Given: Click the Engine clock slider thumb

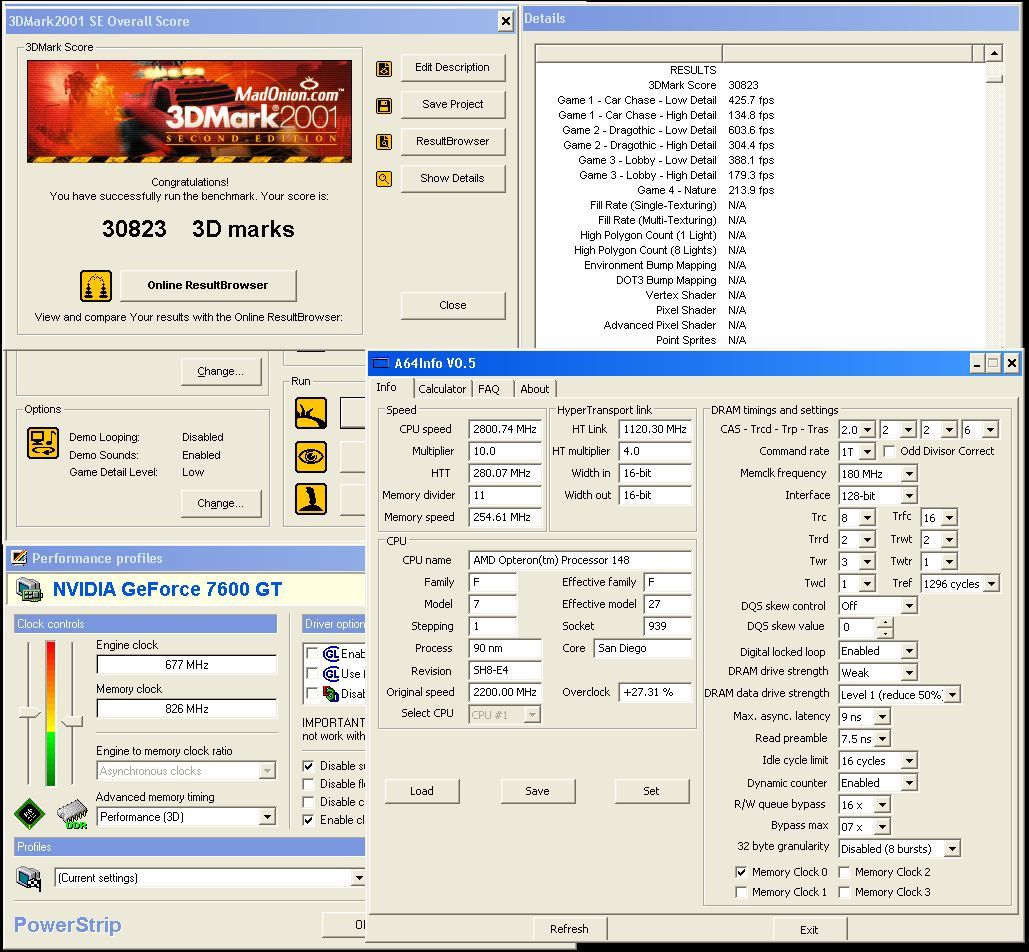Looking at the screenshot, I should 29,713.
